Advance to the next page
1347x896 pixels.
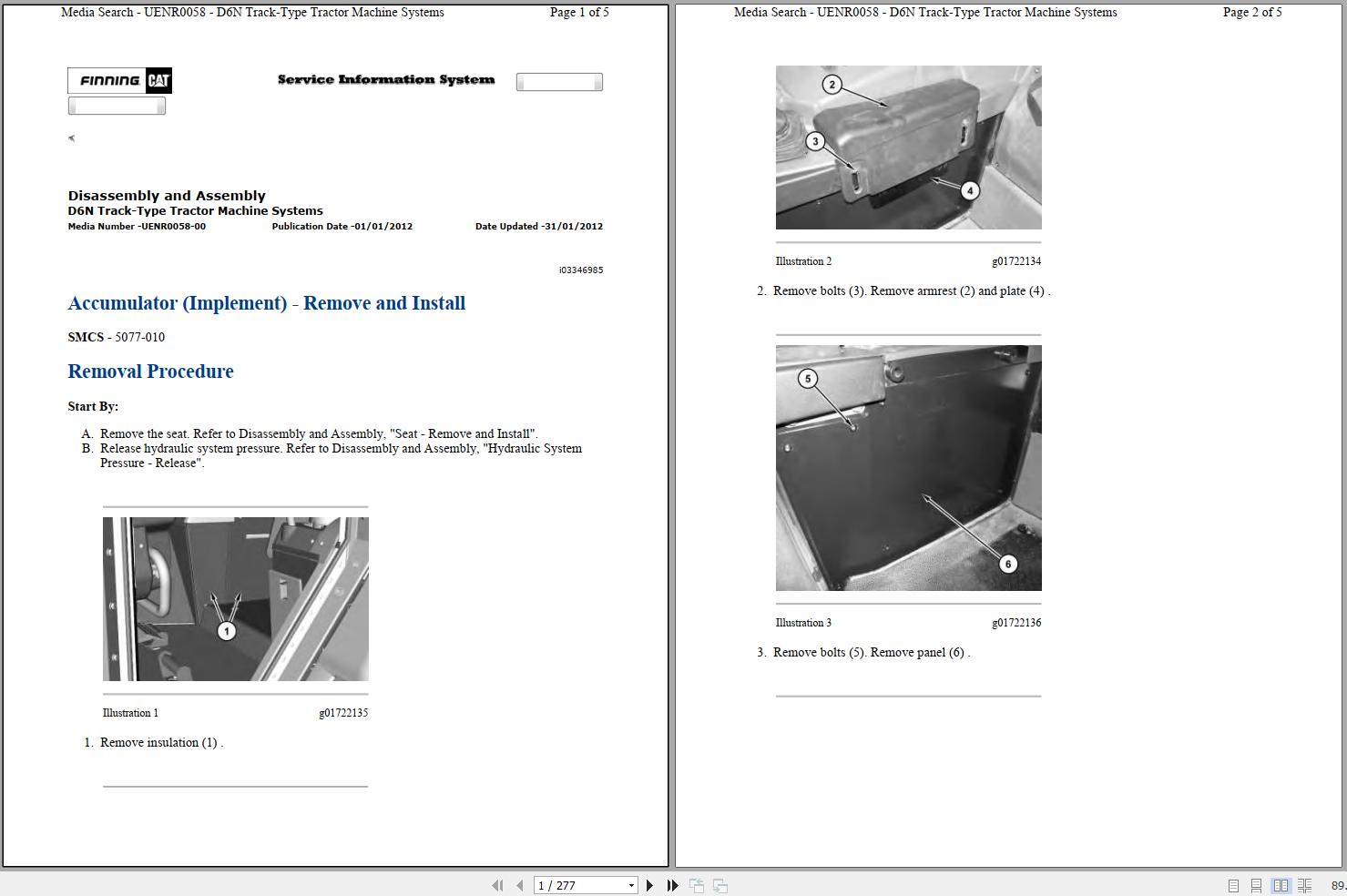[x=649, y=885]
